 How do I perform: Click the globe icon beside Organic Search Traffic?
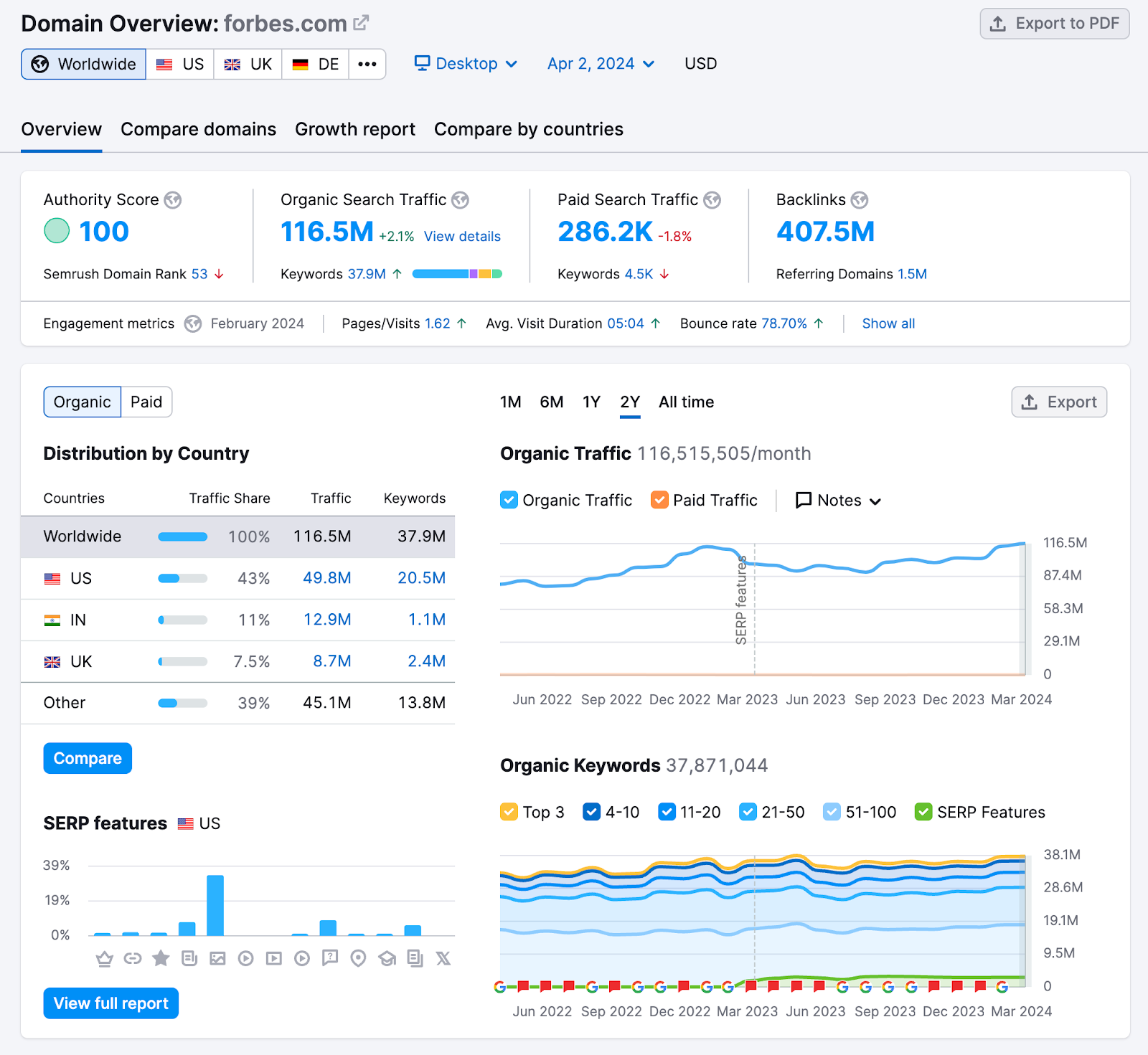(461, 200)
